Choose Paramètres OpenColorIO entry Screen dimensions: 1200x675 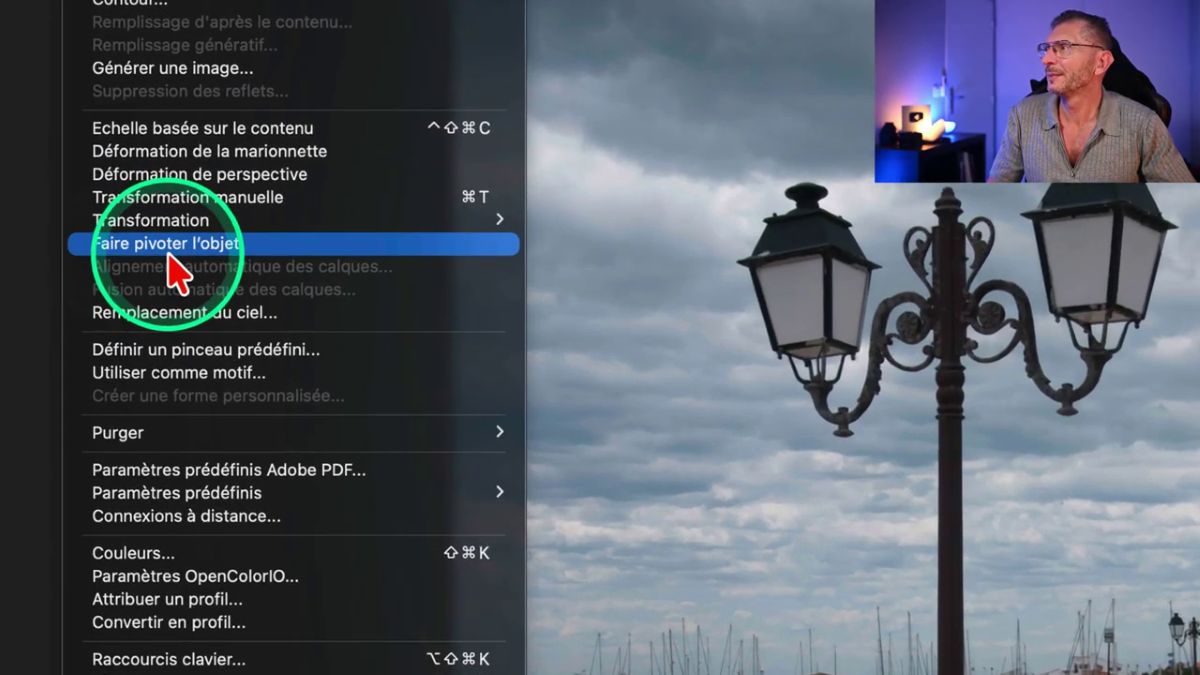tap(195, 576)
